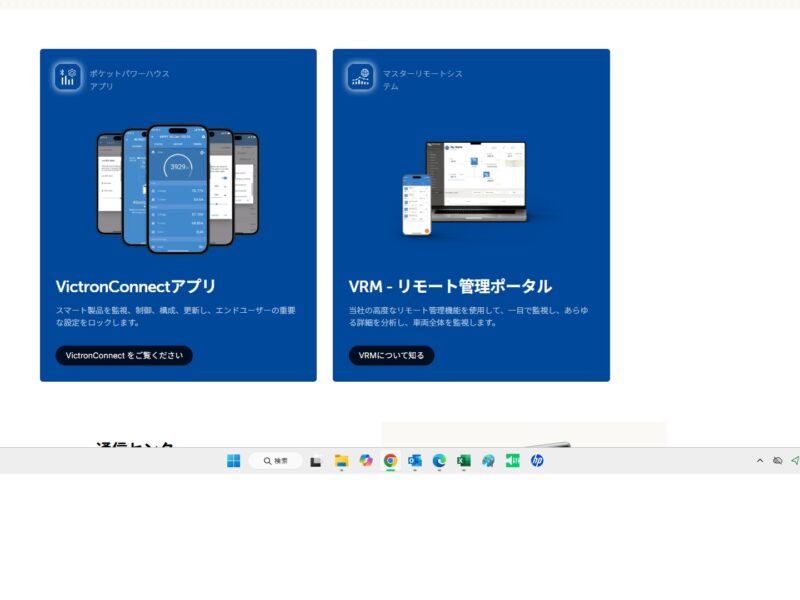
Task: Click the VictronConnect card app icon
Action: 68,77
